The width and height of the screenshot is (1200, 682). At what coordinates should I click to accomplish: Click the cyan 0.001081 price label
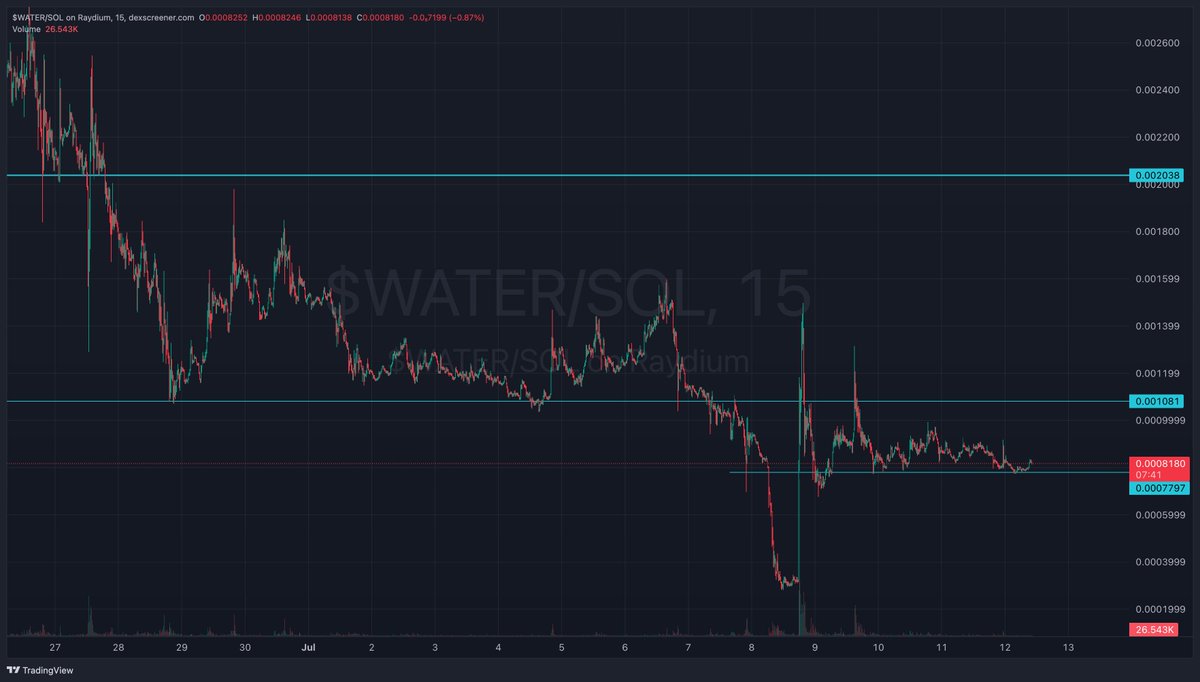[1157, 401]
